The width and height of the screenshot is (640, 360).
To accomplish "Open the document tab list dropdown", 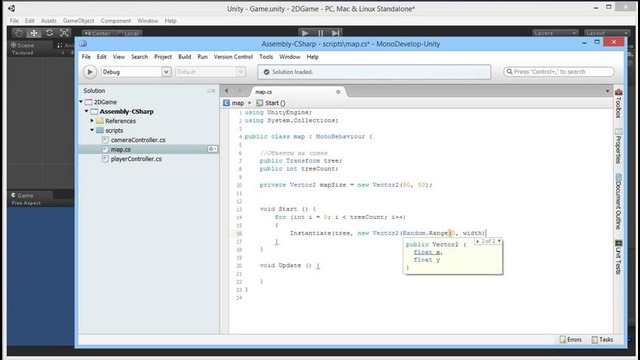I will tap(607, 91).
